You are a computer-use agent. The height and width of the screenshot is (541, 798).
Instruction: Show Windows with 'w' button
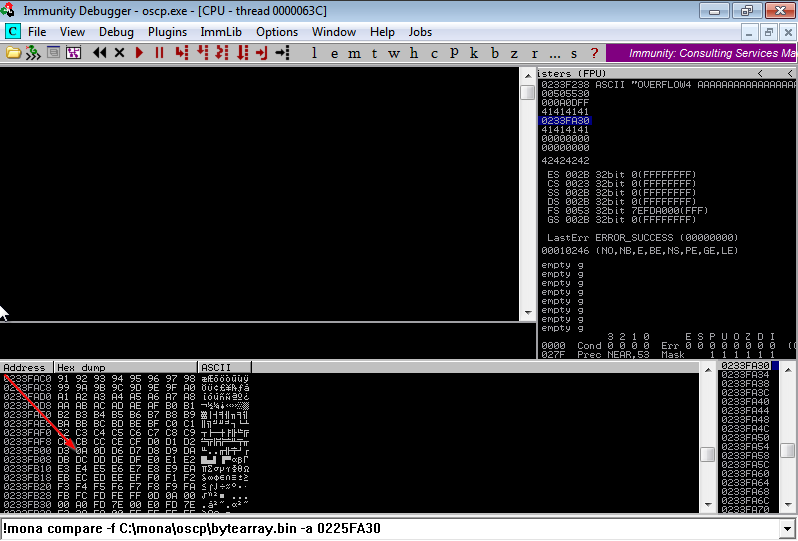pyautogui.click(x=393, y=53)
